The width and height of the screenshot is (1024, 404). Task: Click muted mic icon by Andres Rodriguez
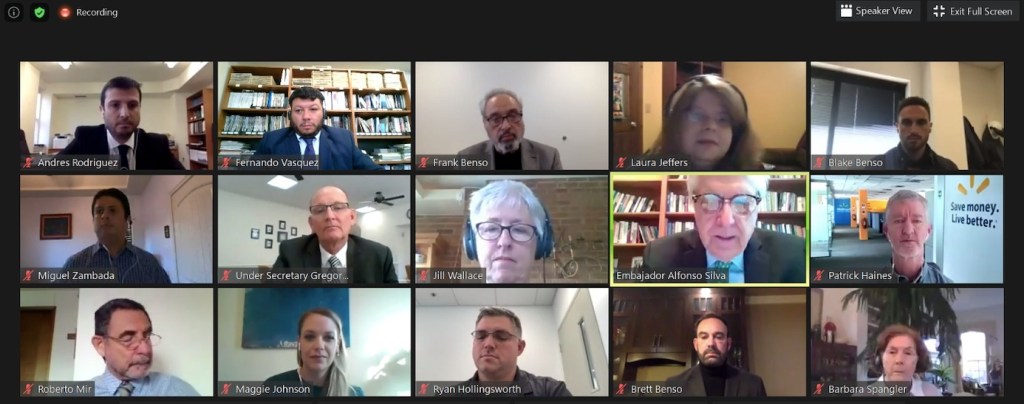(28, 163)
